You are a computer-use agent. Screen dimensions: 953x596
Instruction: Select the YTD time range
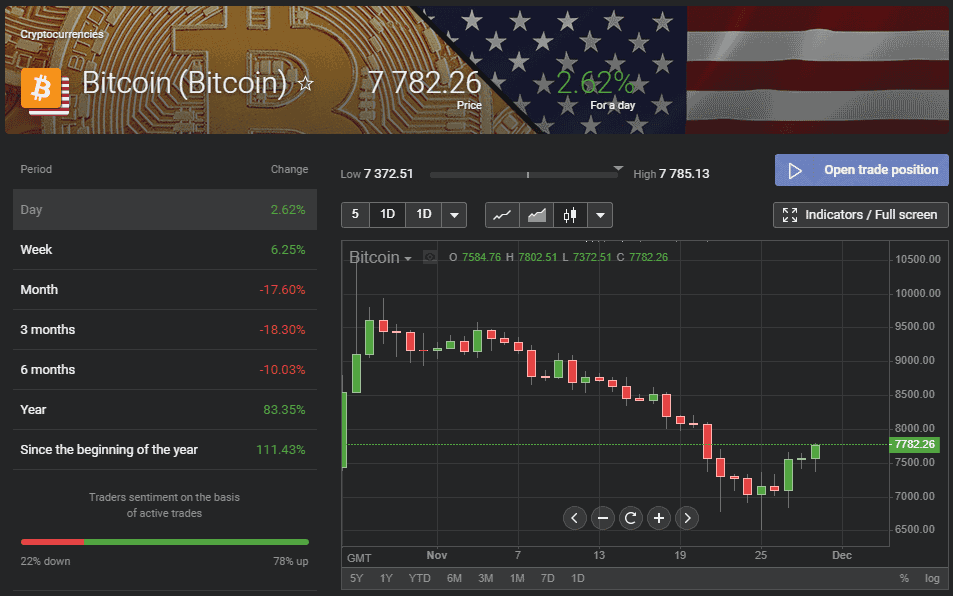click(x=420, y=578)
